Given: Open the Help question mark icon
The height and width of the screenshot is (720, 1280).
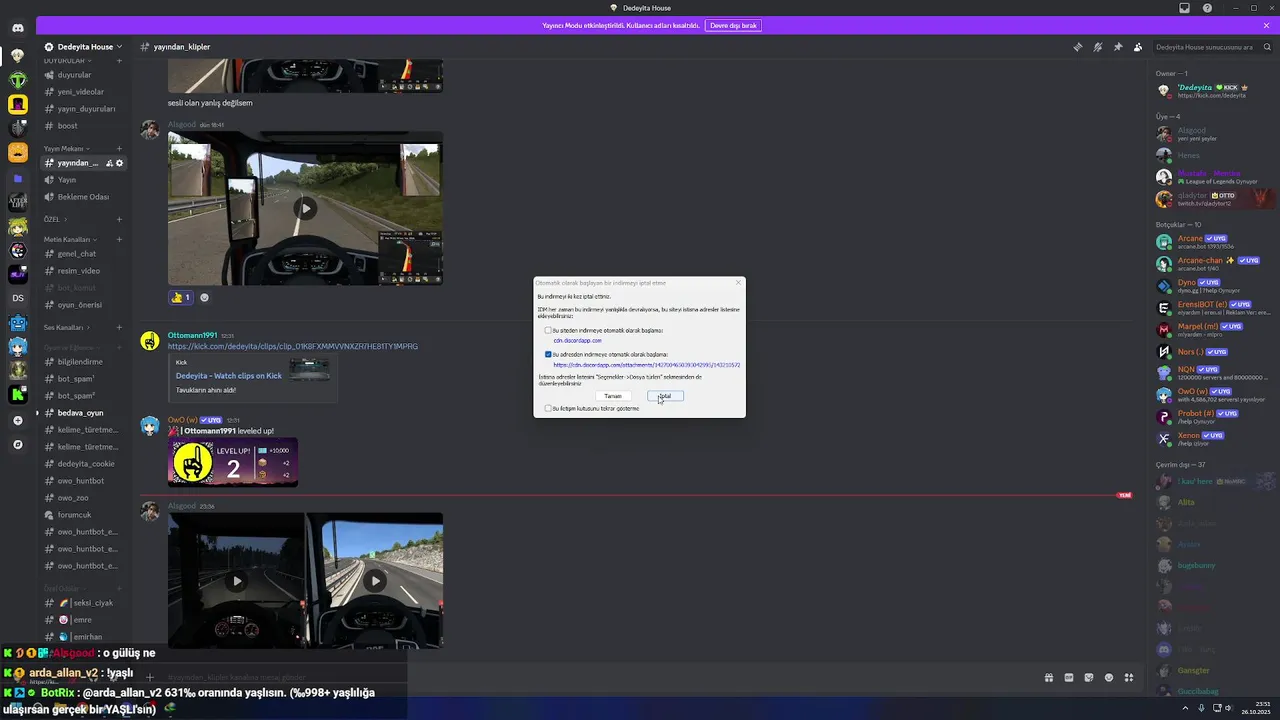Looking at the screenshot, I should point(1207,8).
